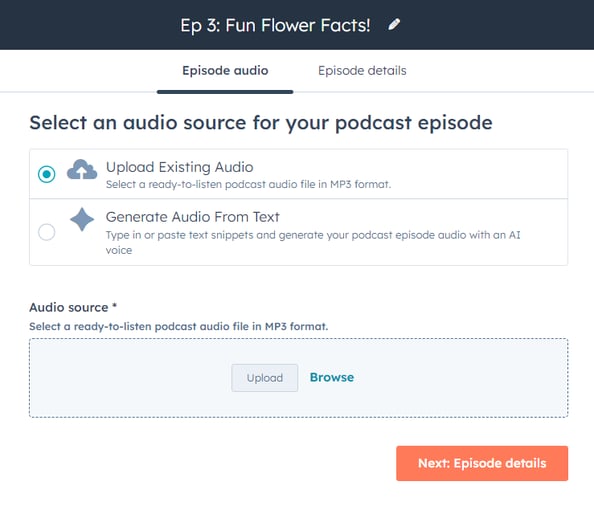
Task: Click the cloud upload icon
Action: pyautogui.click(x=82, y=169)
